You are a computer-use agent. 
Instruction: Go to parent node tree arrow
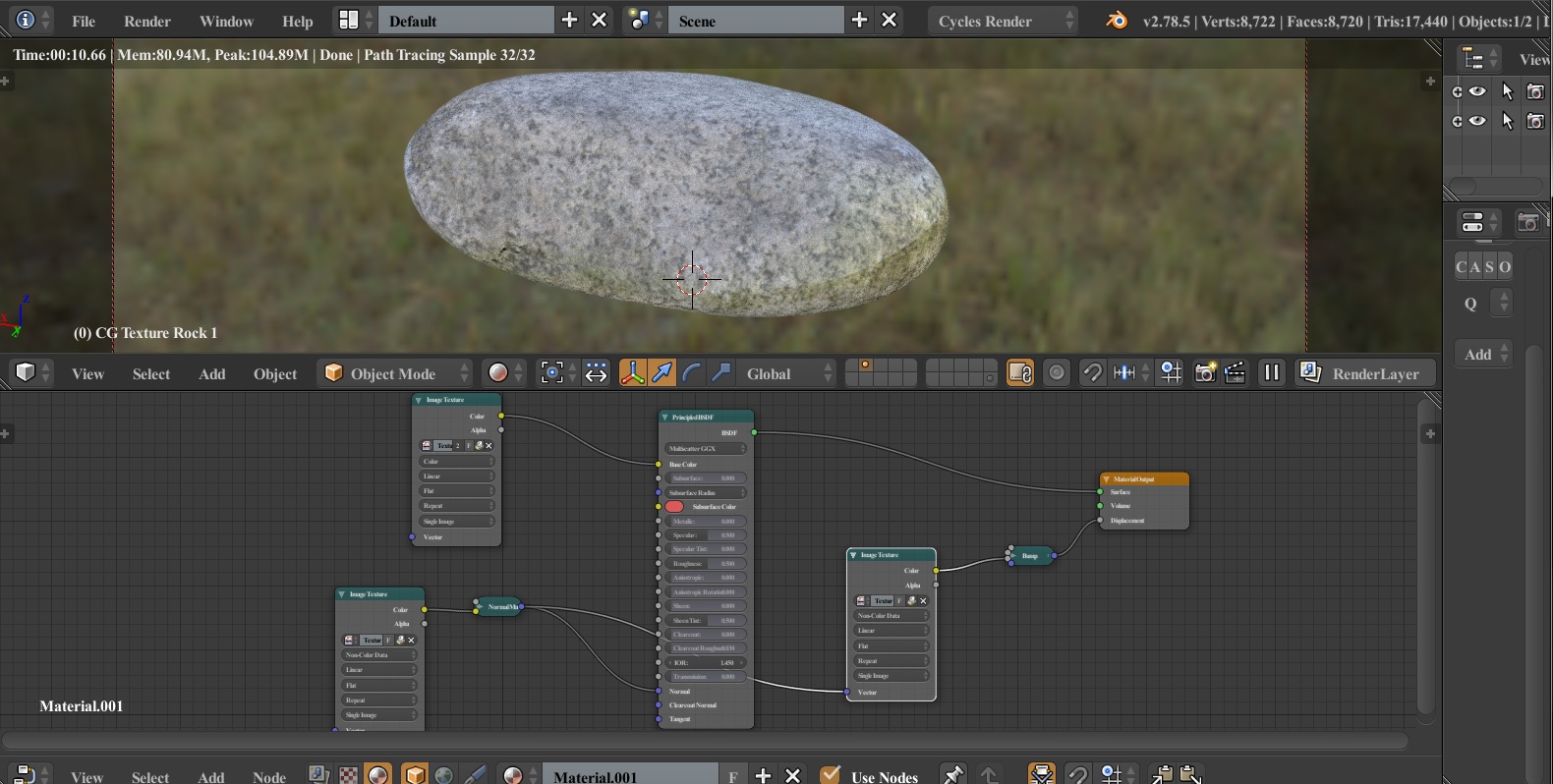tap(989, 774)
